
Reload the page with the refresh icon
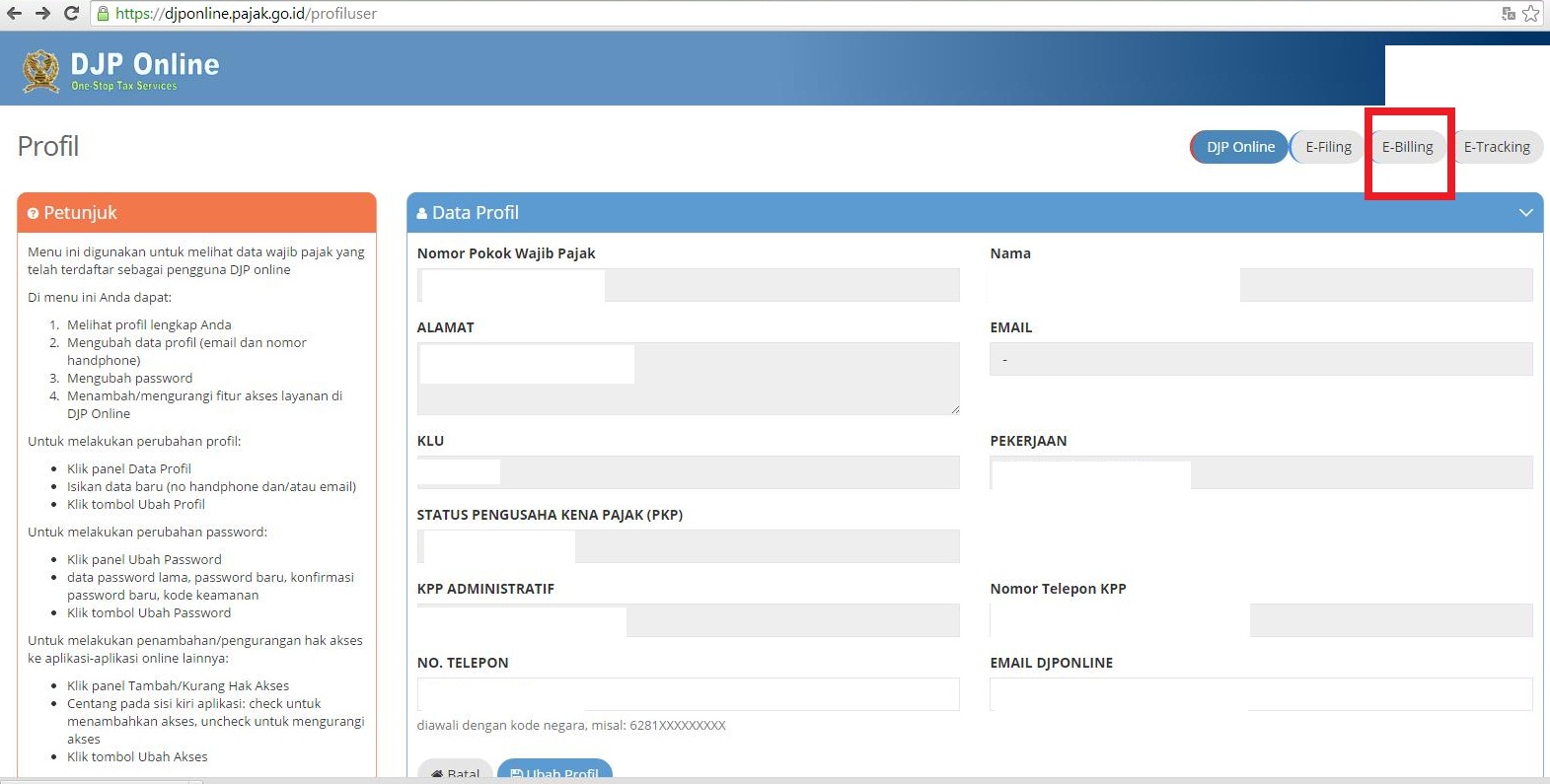point(71,14)
